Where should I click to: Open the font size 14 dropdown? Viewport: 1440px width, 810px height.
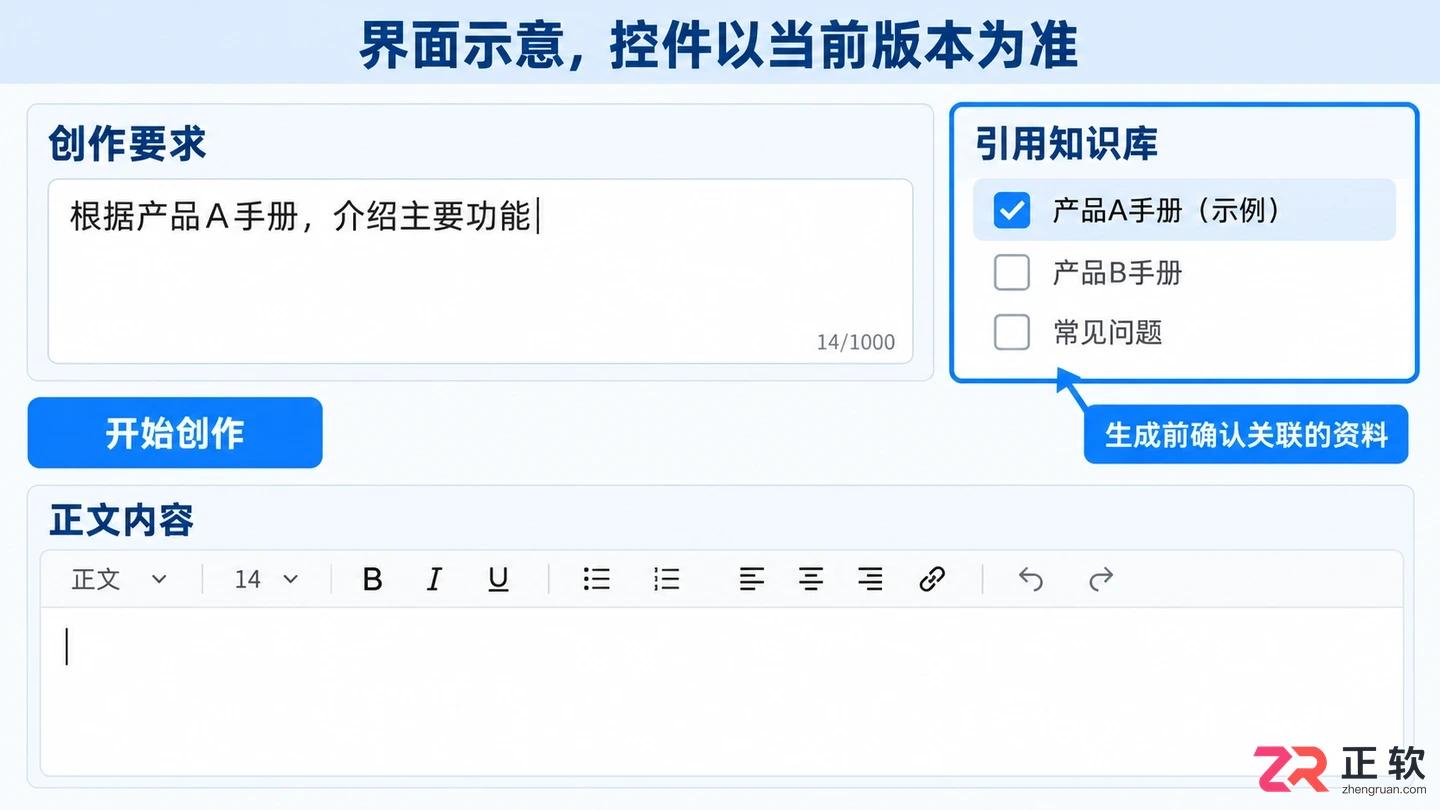pyautogui.click(x=266, y=579)
